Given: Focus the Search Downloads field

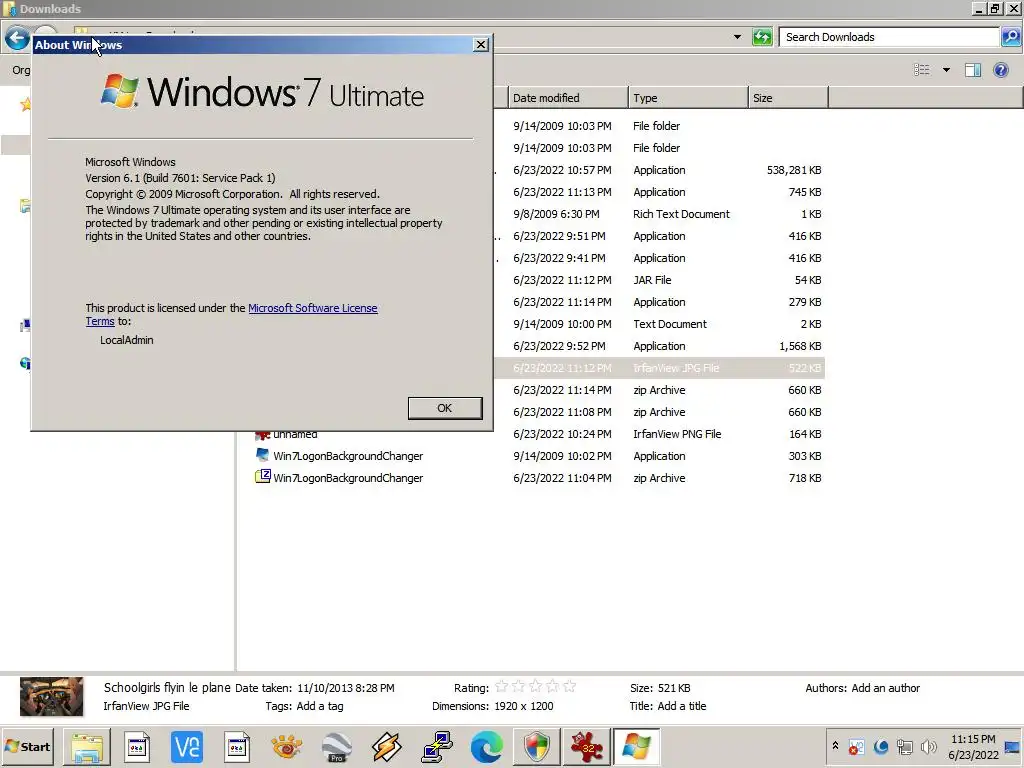Looking at the screenshot, I should point(889,37).
